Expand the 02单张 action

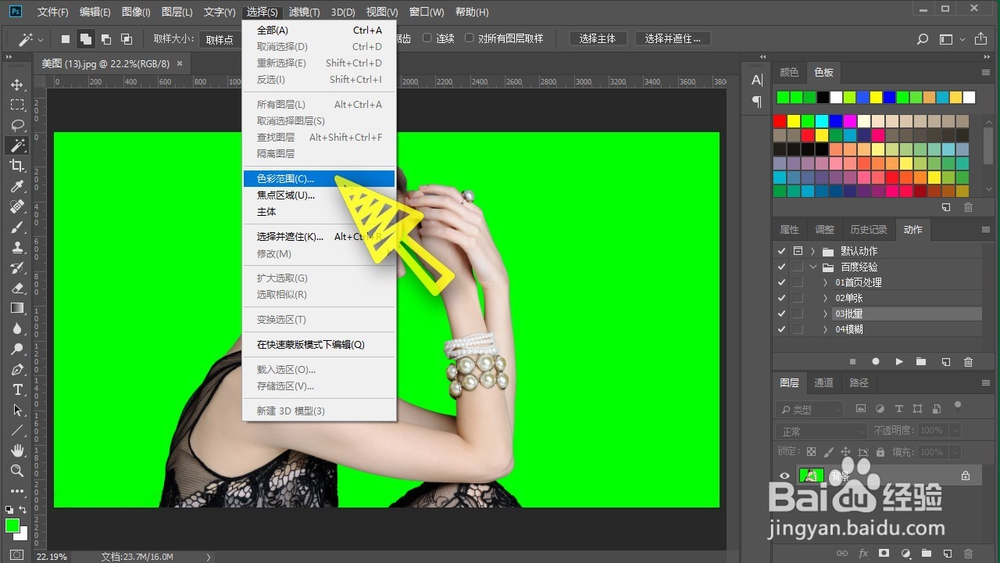[825, 298]
